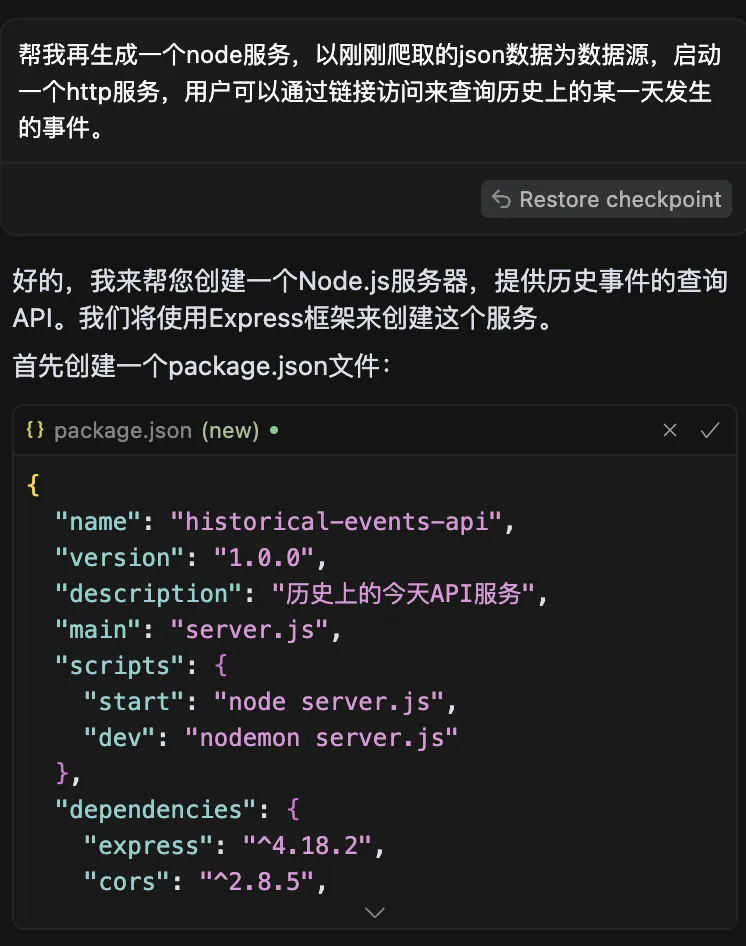The width and height of the screenshot is (746, 946).
Task: Click the line "首先创建一个package.json文件"
Action: pyautogui.click(x=201, y=366)
